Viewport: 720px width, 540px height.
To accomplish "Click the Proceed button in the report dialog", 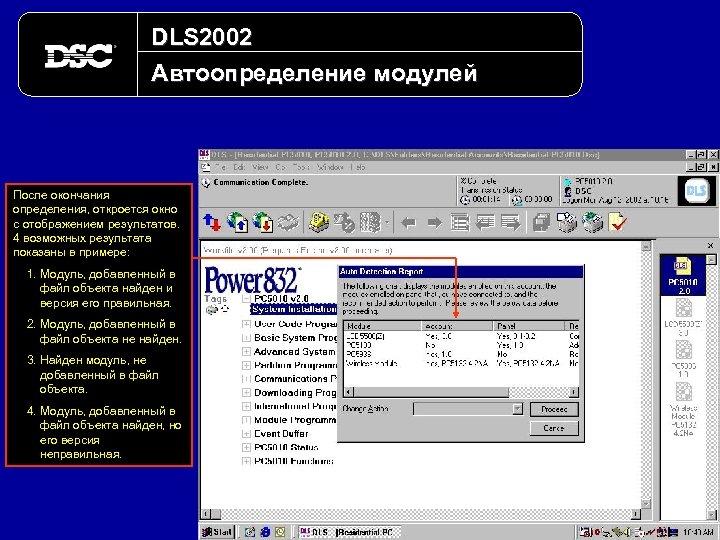I will (554, 409).
